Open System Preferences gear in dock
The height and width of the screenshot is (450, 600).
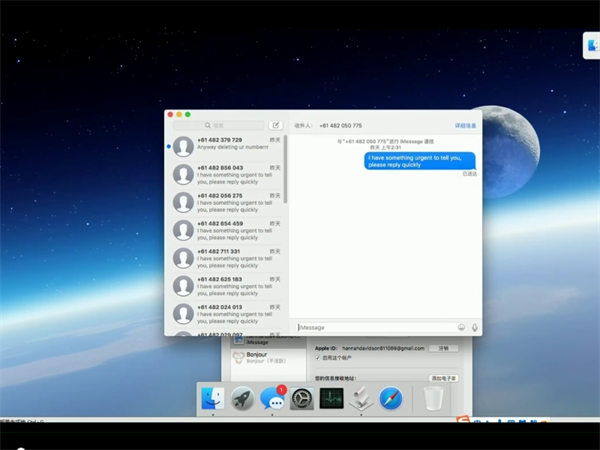click(x=301, y=399)
